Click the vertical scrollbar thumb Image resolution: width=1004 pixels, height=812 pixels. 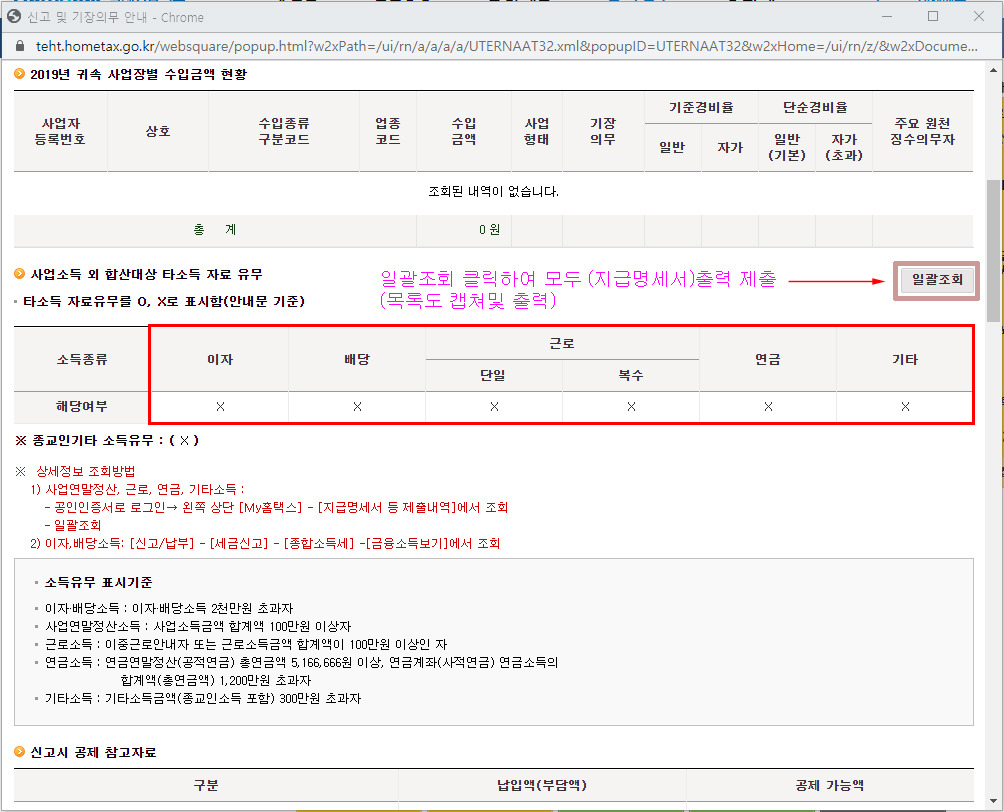pyautogui.click(x=993, y=250)
